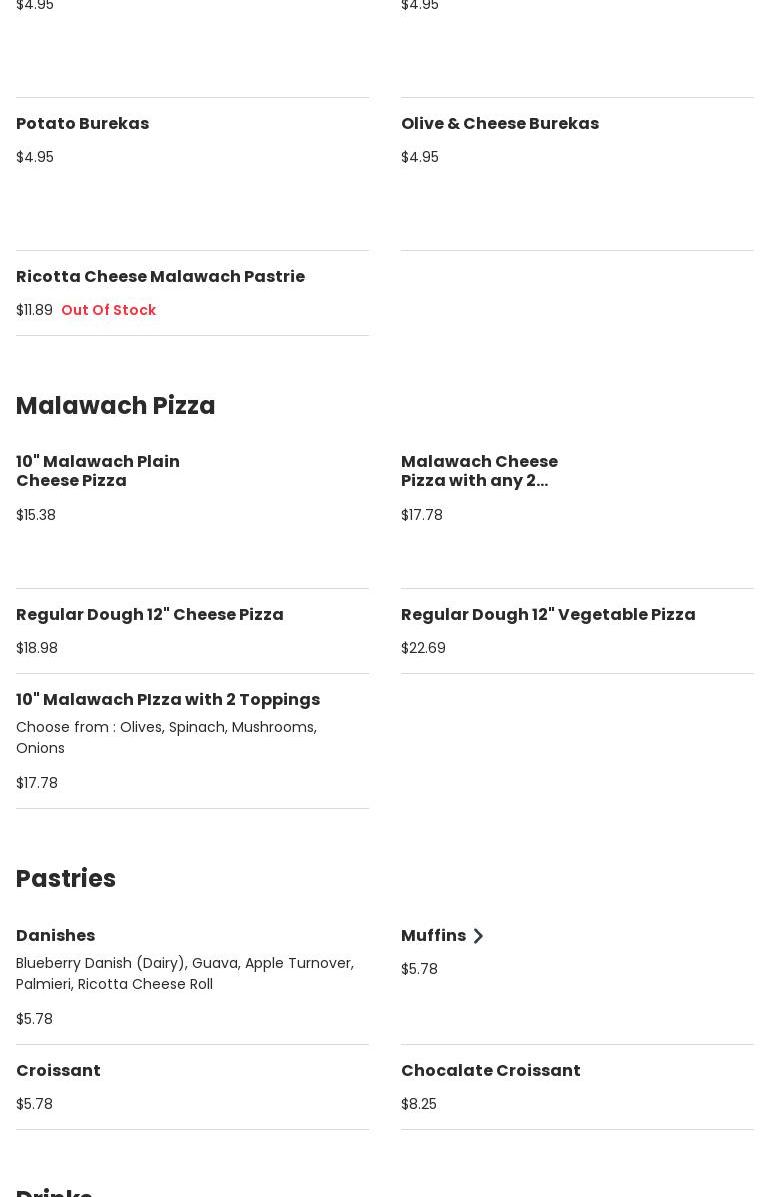770x1197 pixels.
Task: Select Olive & Cheese Burekas
Action: [499, 124]
